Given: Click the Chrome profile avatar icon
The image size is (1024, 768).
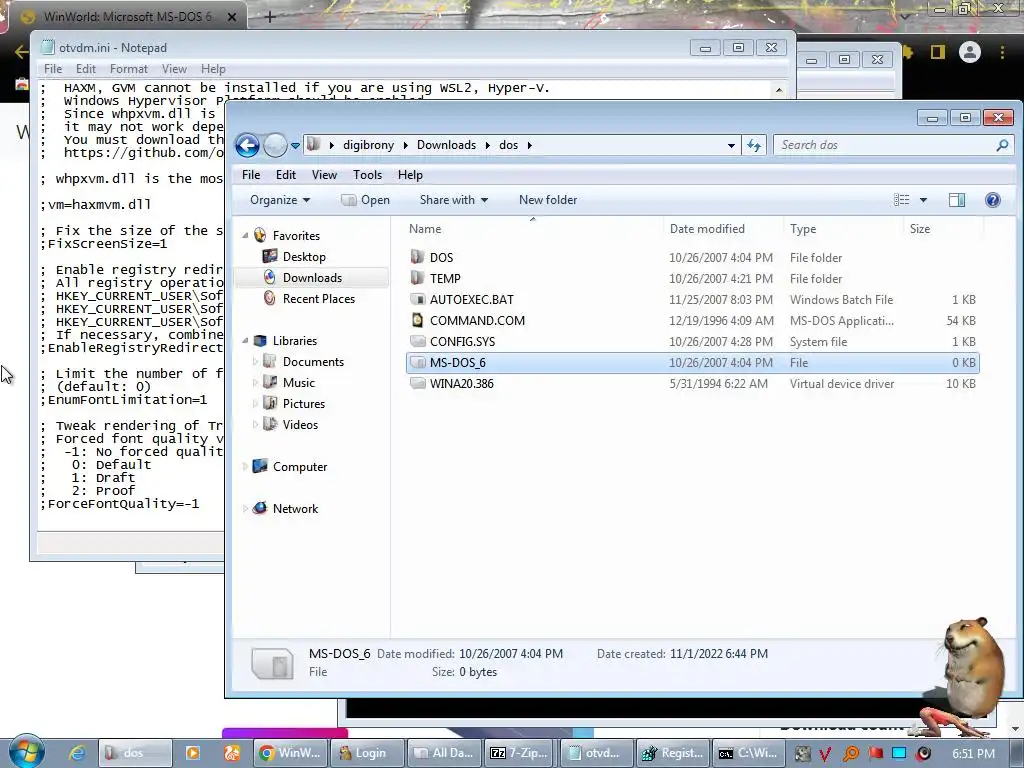Looking at the screenshot, I should (x=970, y=52).
